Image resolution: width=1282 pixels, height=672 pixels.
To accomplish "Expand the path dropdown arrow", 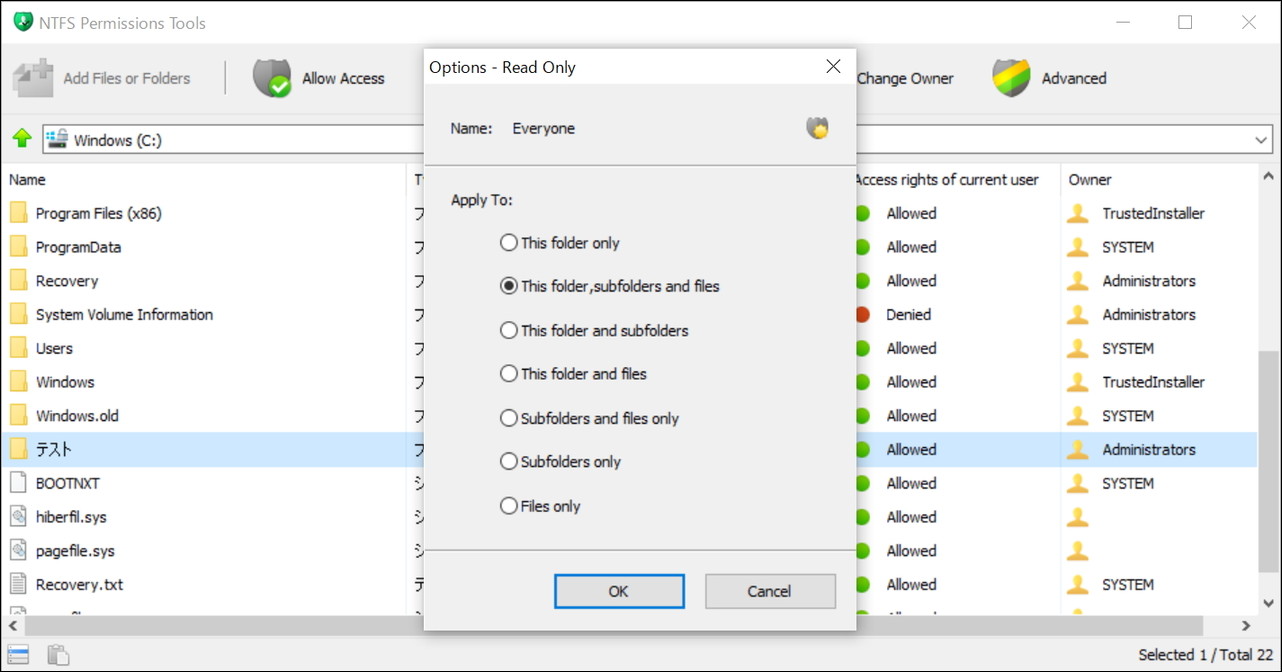I will pos(1261,140).
